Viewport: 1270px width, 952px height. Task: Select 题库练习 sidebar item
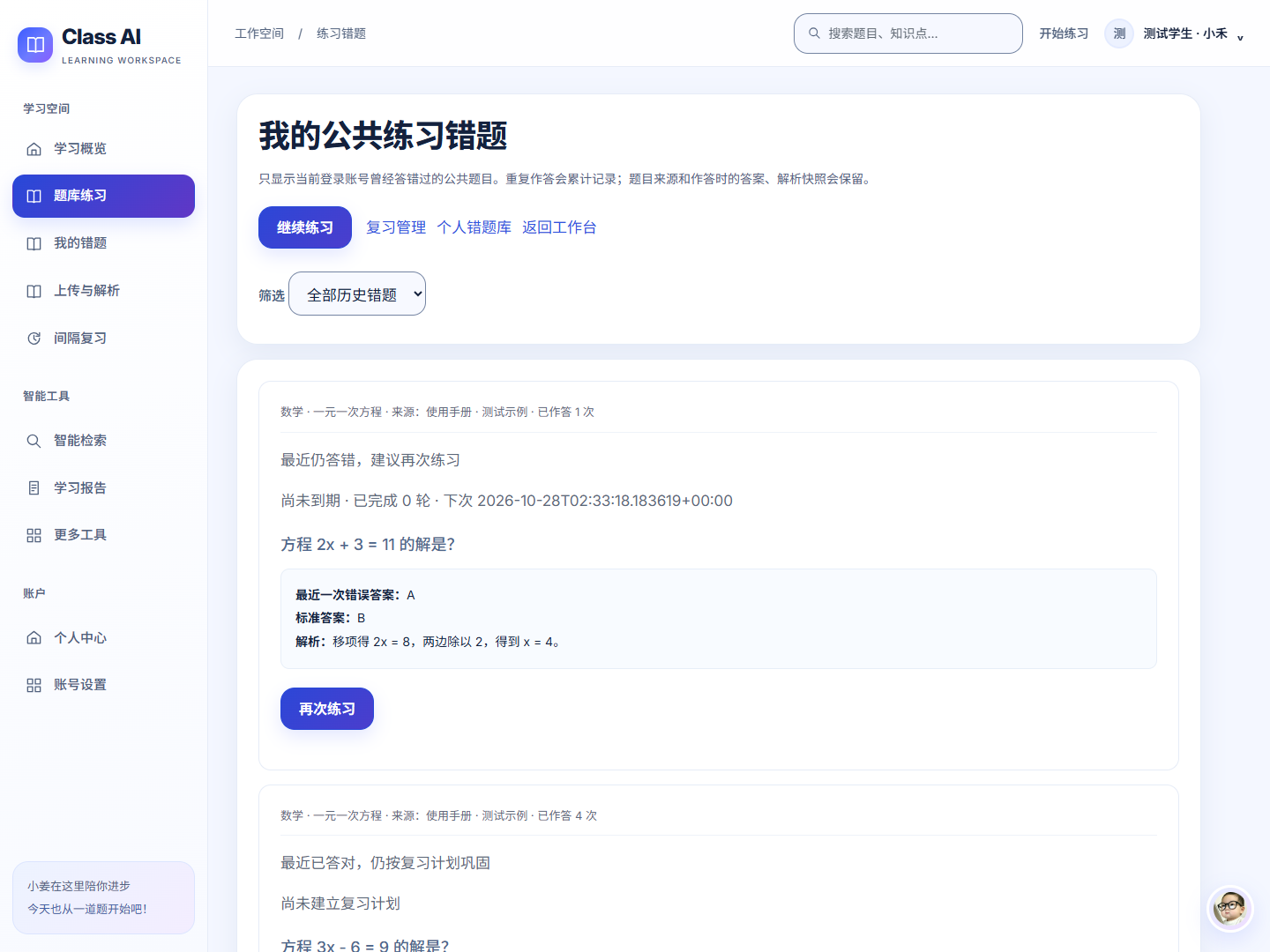(x=103, y=196)
